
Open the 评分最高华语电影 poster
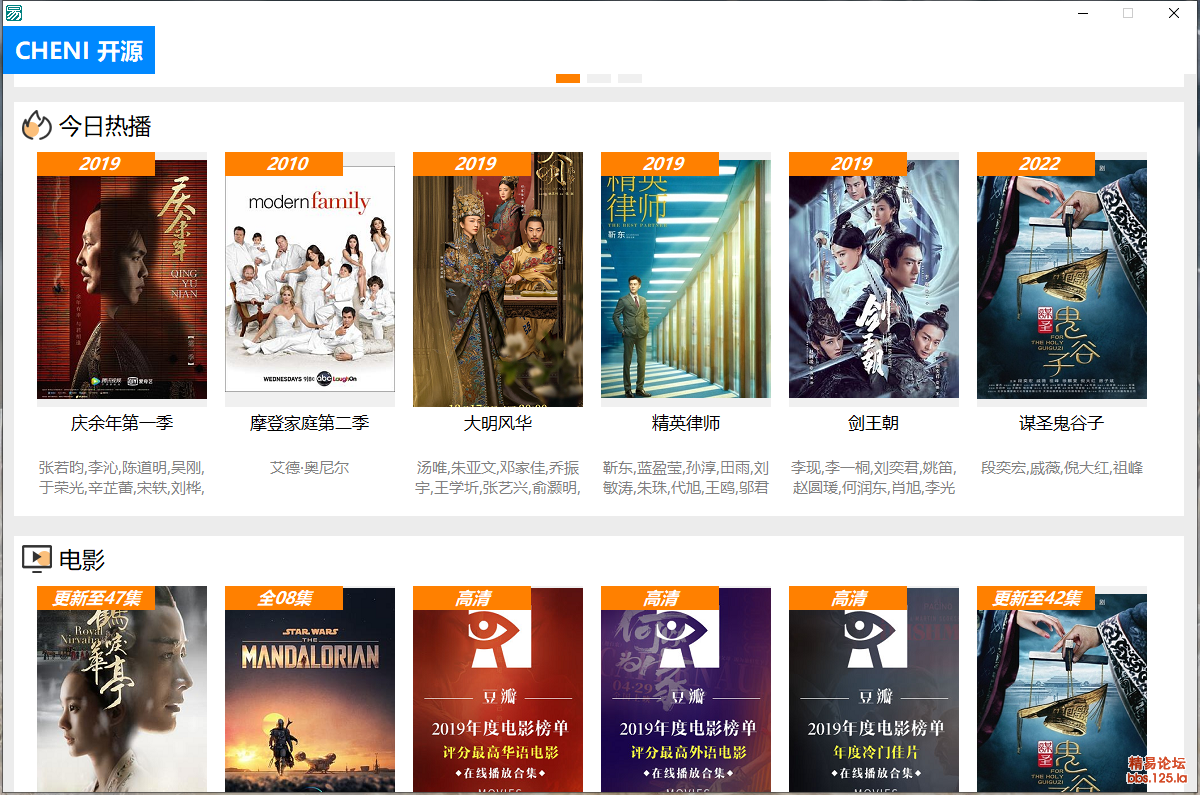[498, 689]
